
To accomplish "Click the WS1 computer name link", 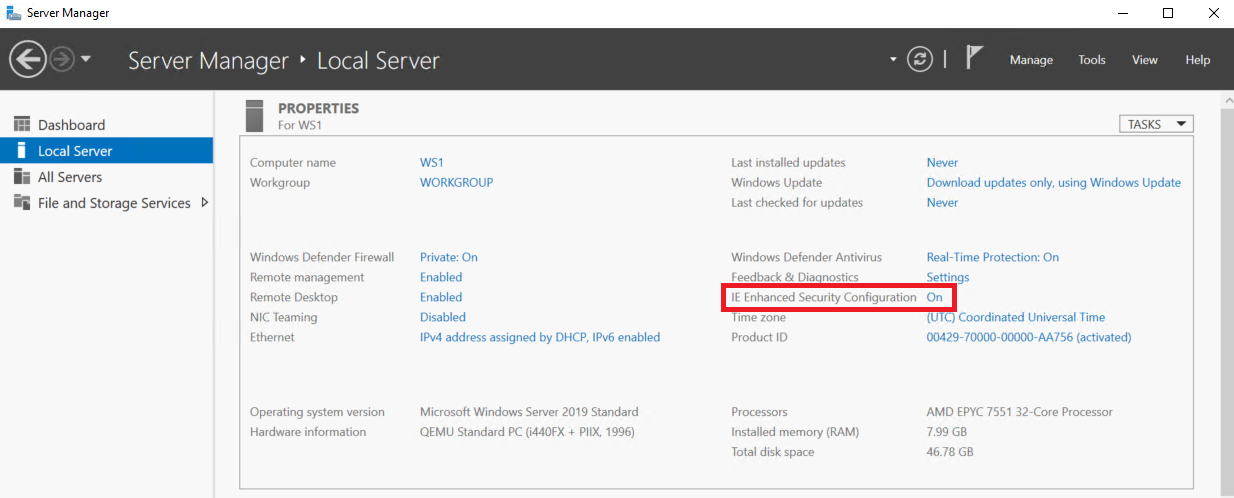I will click(x=431, y=162).
